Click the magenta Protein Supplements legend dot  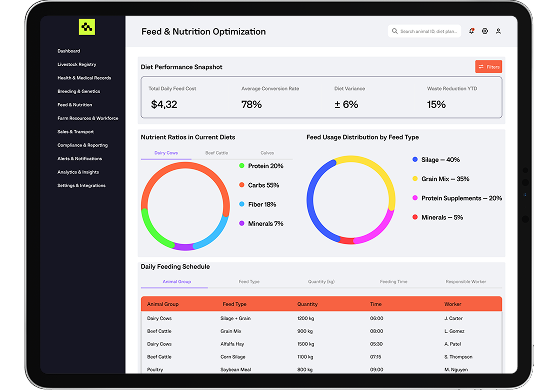(x=415, y=198)
